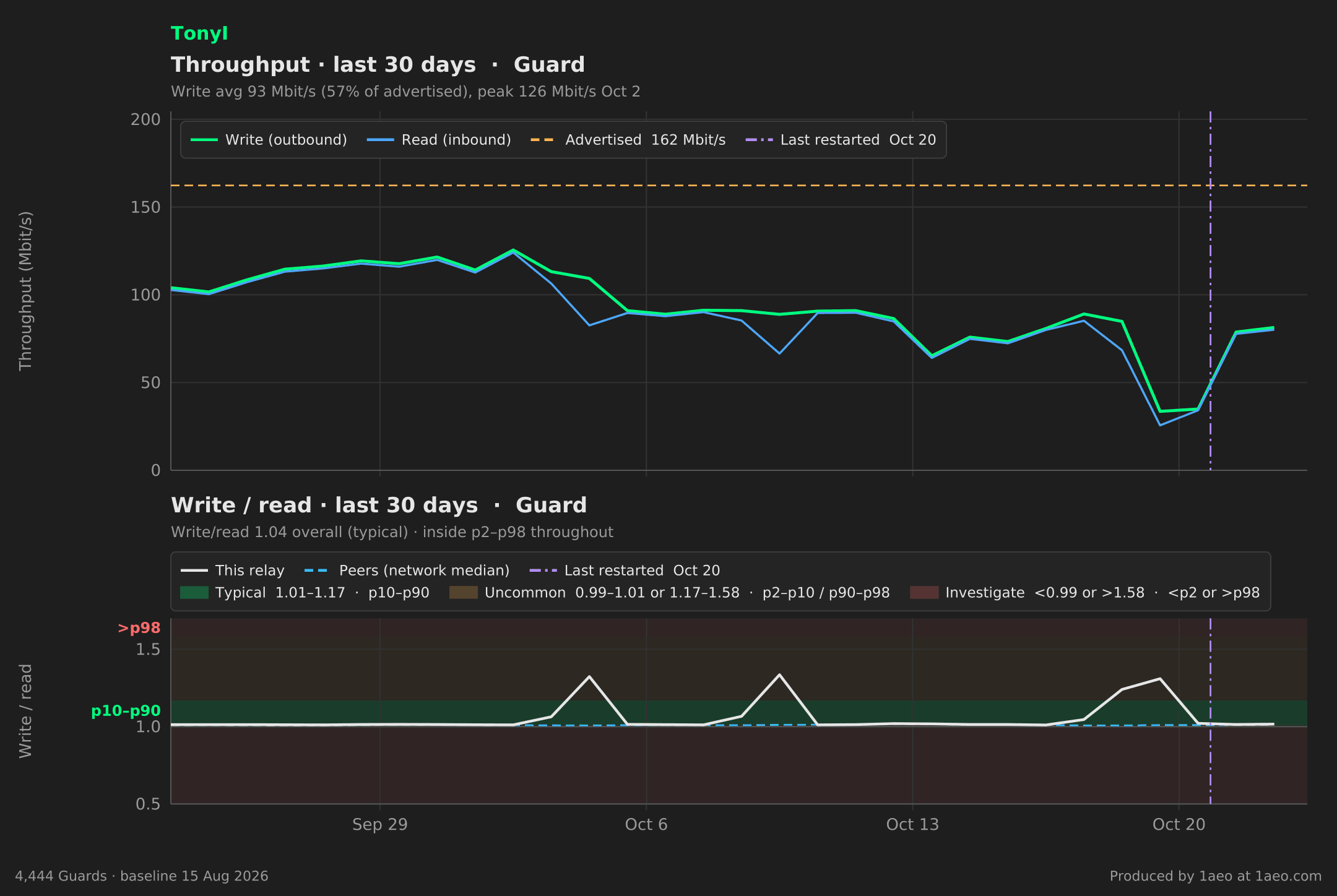1337x896 pixels.
Task: Click the Sep 29 x-axis tick label
Action: (380, 825)
